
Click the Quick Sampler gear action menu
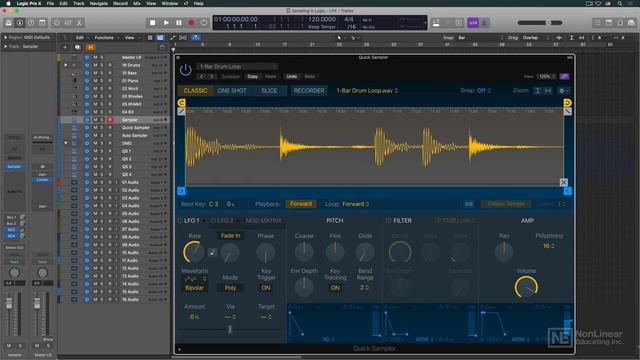point(563,91)
